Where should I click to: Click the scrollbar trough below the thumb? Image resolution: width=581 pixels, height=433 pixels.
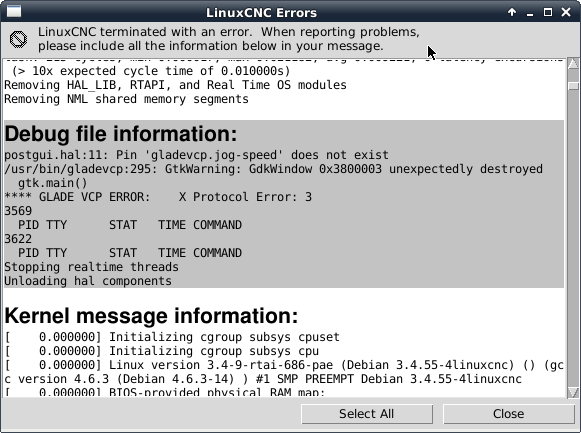pyautogui.click(x=573, y=237)
